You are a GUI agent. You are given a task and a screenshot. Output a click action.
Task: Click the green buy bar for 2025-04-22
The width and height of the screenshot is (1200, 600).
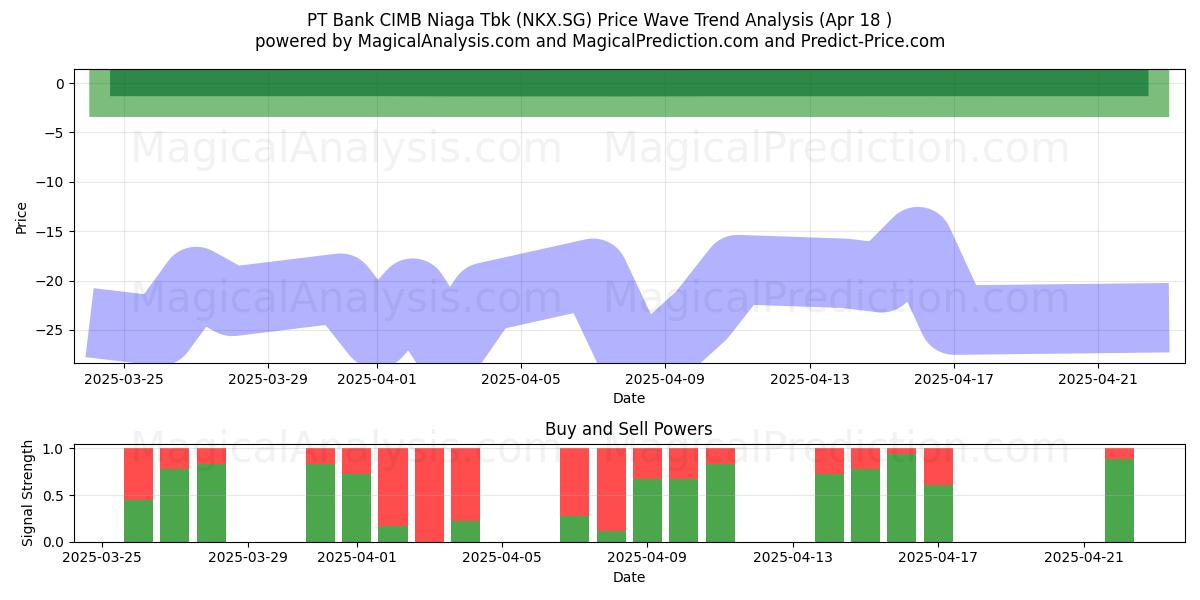[x=1120, y=501]
